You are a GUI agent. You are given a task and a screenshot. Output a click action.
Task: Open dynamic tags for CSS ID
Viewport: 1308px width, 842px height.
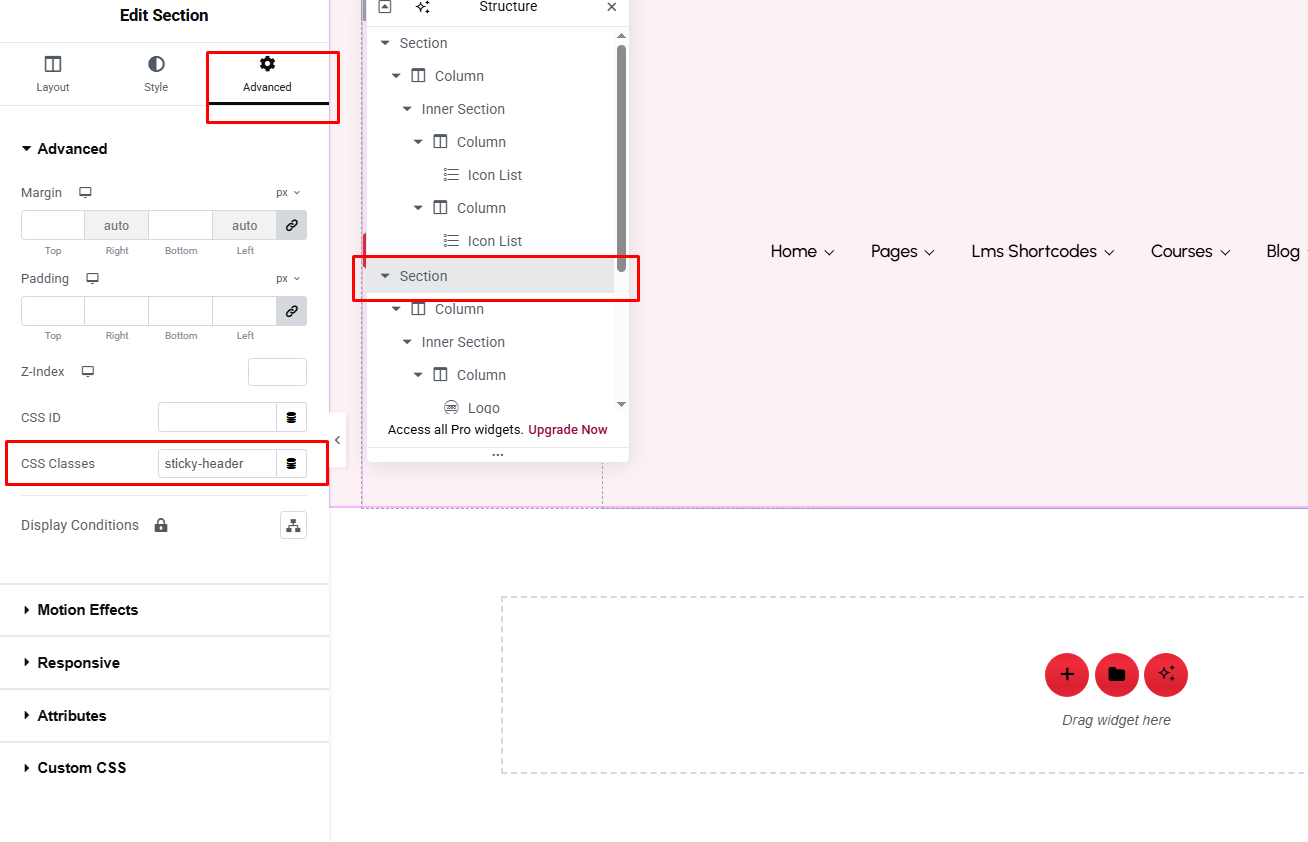(x=292, y=417)
